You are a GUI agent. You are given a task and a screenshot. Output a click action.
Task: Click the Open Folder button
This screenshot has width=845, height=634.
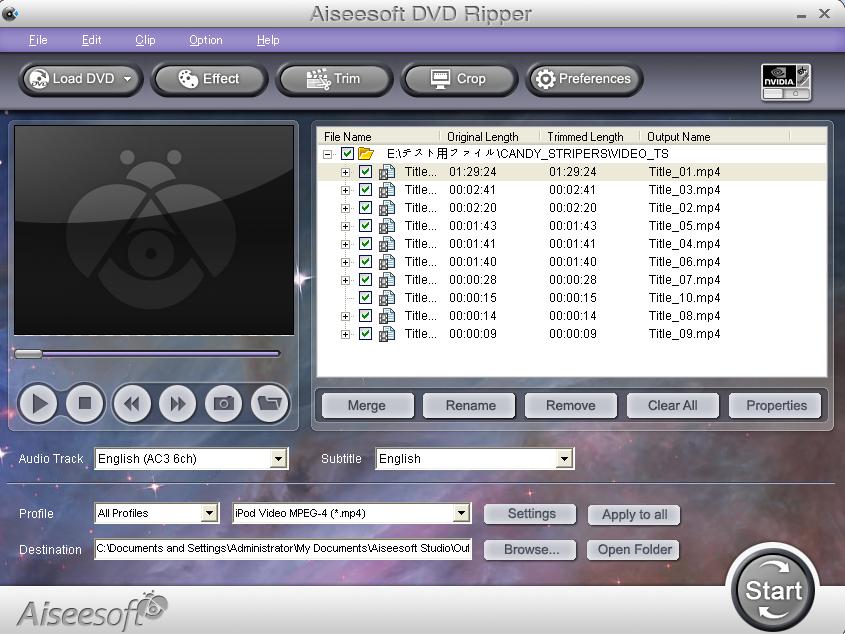(x=633, y=550)
